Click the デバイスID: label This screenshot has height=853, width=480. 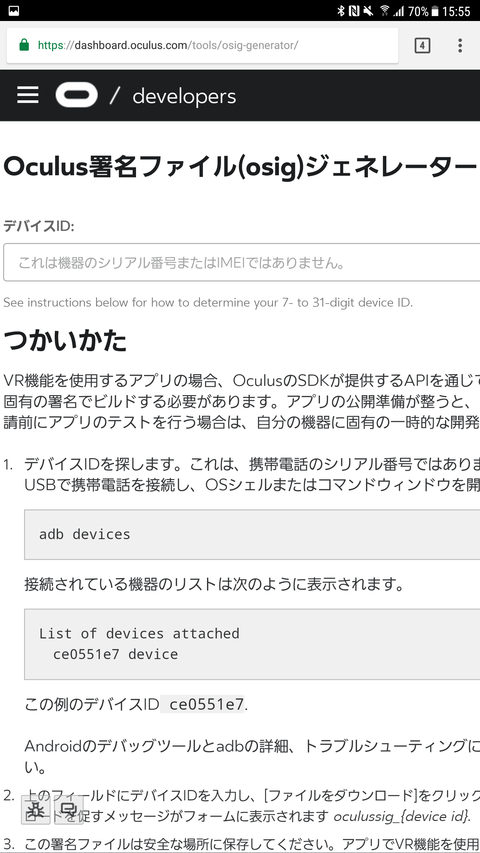pyautogui.click(x=39, y=226)
